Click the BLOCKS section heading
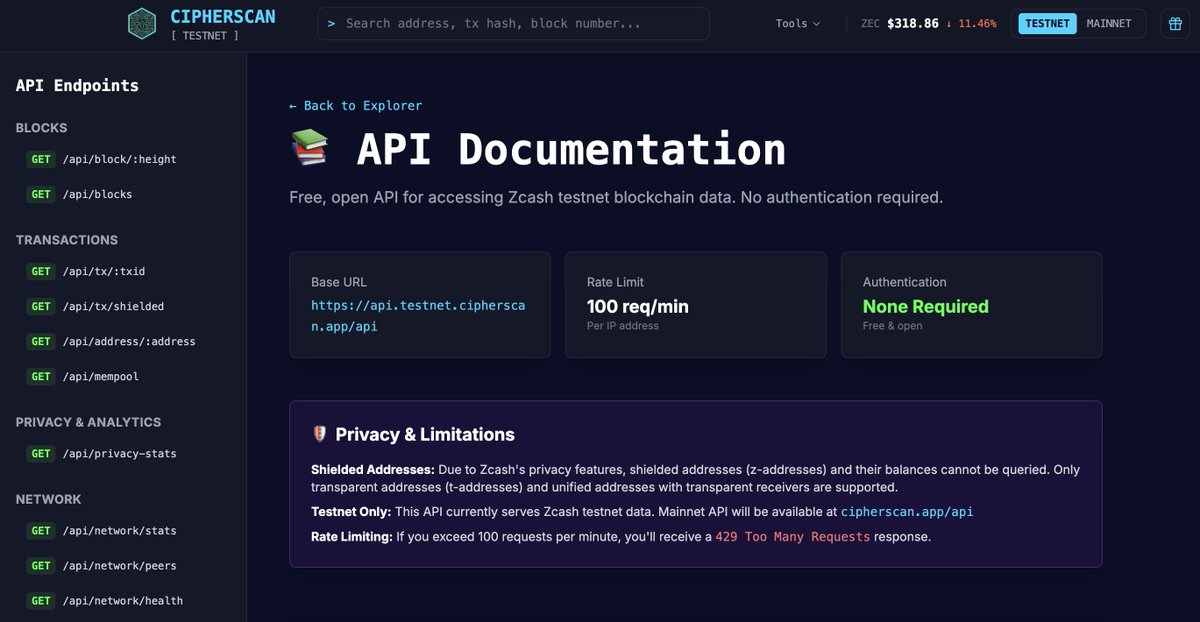Screen dimensions: 1200x622 (42, 128)
